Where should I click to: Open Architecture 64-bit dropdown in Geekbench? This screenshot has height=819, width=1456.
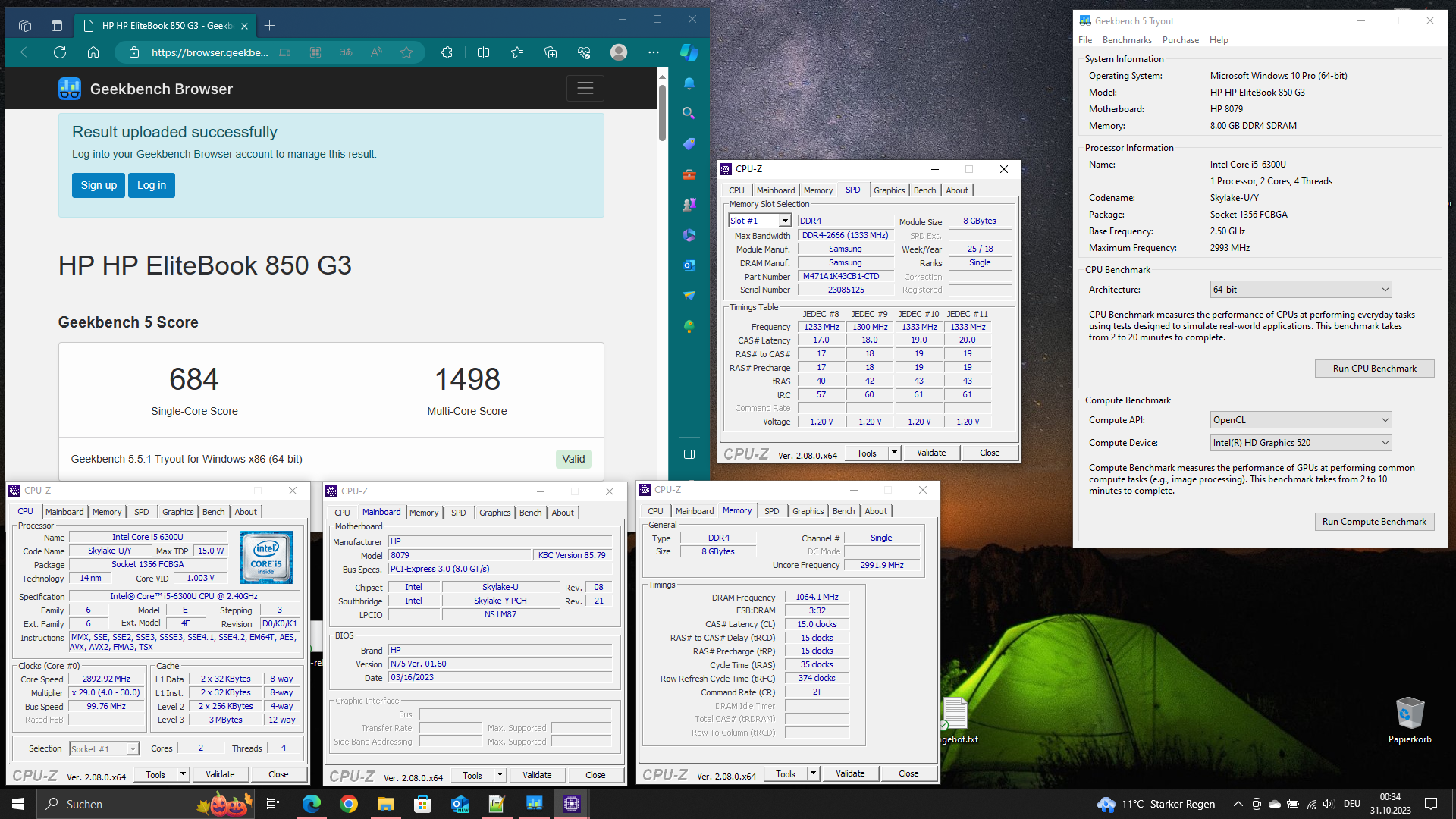click(1301, 290)
